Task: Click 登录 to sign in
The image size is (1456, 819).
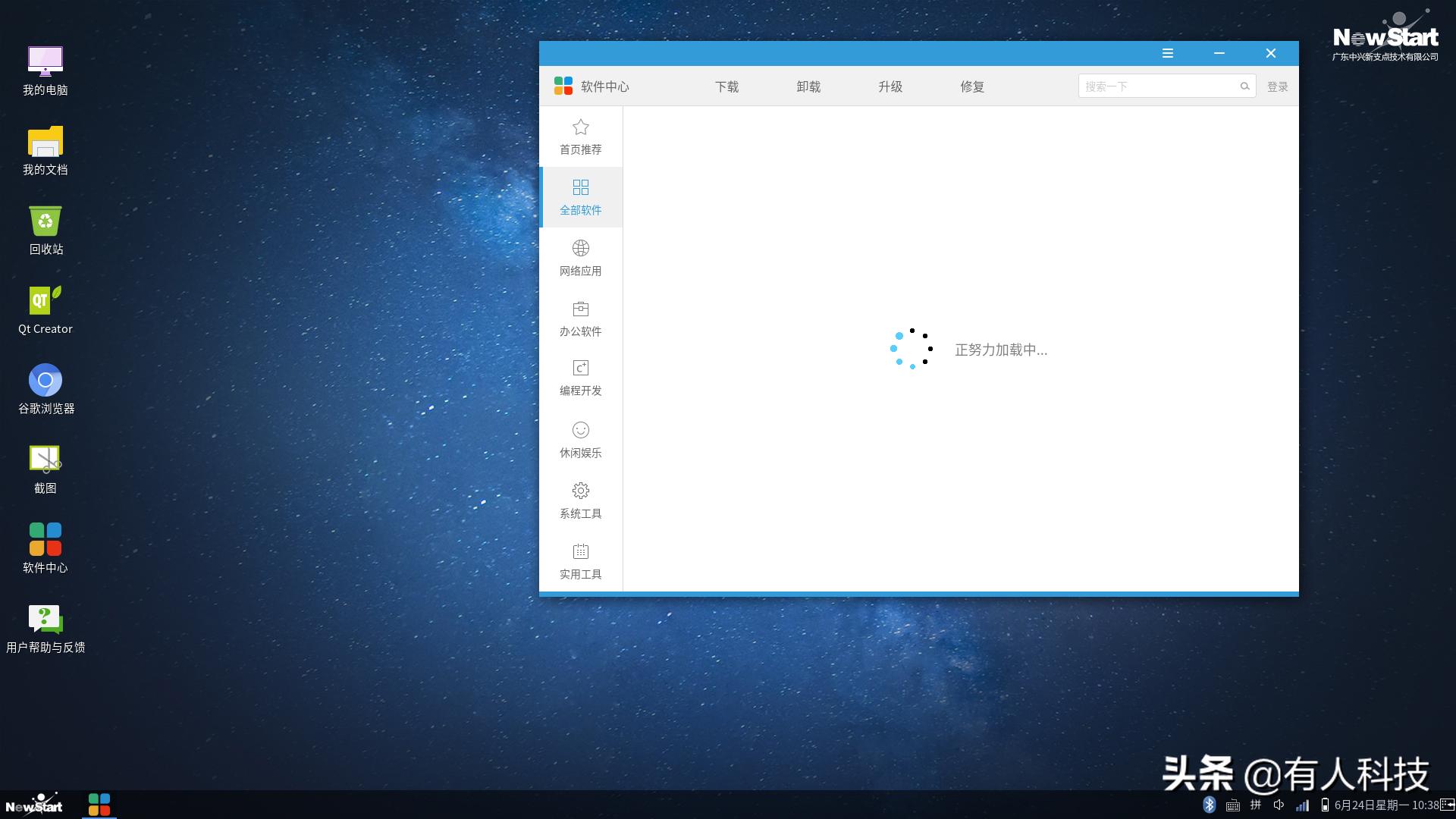Action: point(1278,86)
